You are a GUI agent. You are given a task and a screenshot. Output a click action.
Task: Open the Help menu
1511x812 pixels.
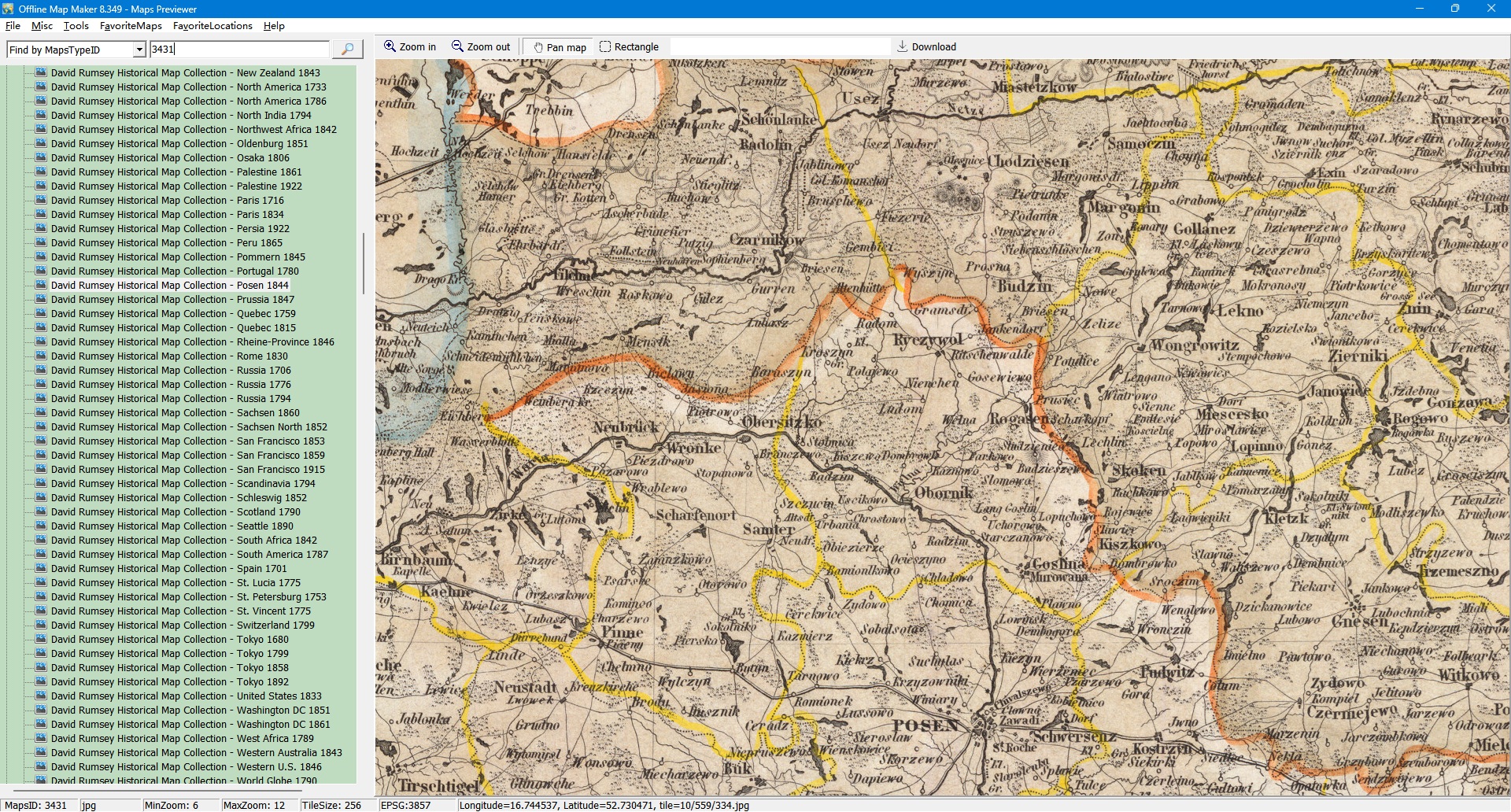(x=274, y=26)
